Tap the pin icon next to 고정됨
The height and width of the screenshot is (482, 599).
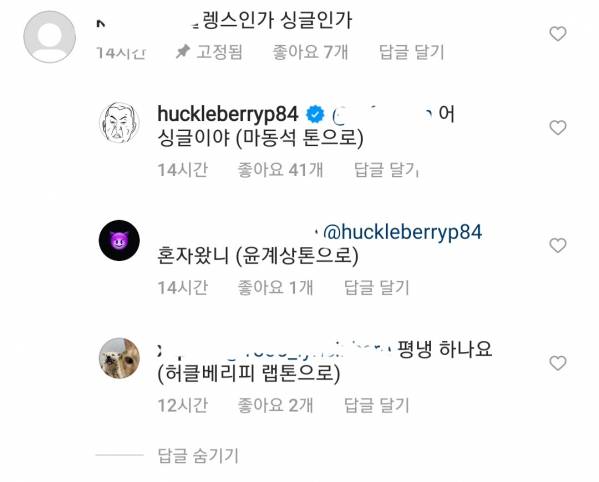point(183,52)
